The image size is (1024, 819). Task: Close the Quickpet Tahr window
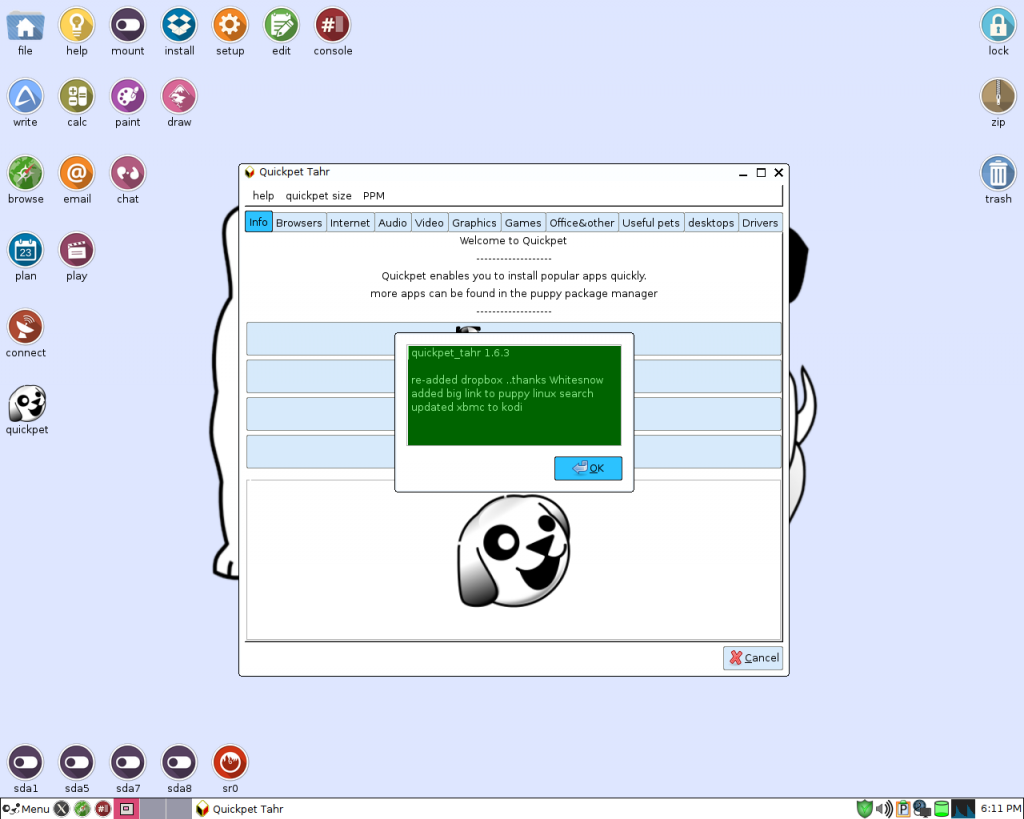778,172
